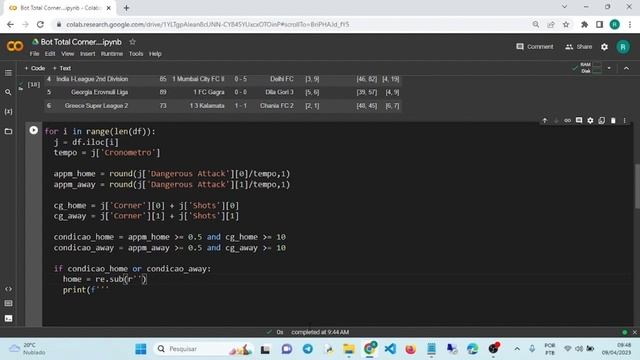Viewport: 640px width, 360px height.
Task: Copy link to cell
Action: tap(567, 120)
